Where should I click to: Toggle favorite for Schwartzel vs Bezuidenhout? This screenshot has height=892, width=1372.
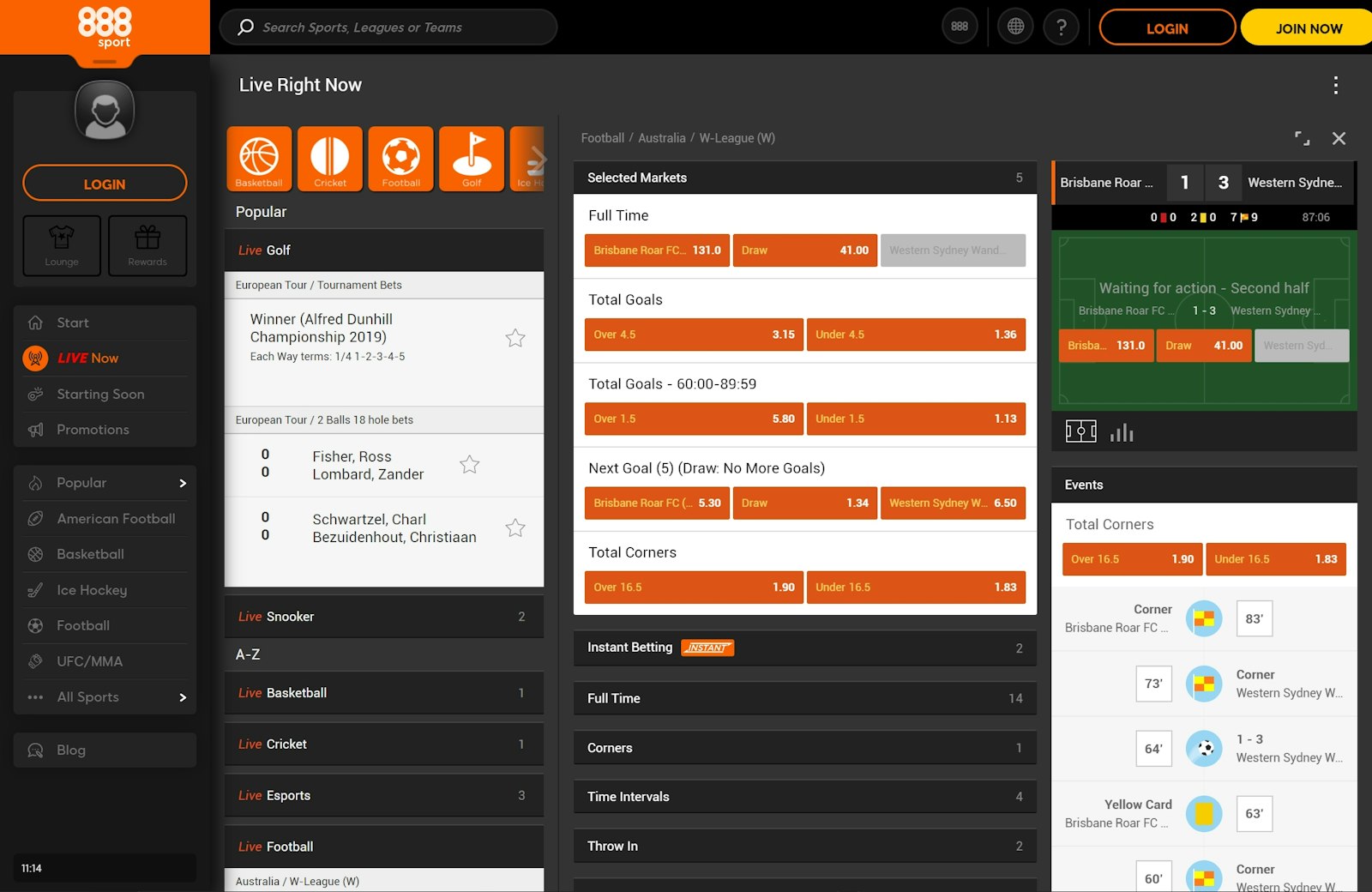(515, 528)
